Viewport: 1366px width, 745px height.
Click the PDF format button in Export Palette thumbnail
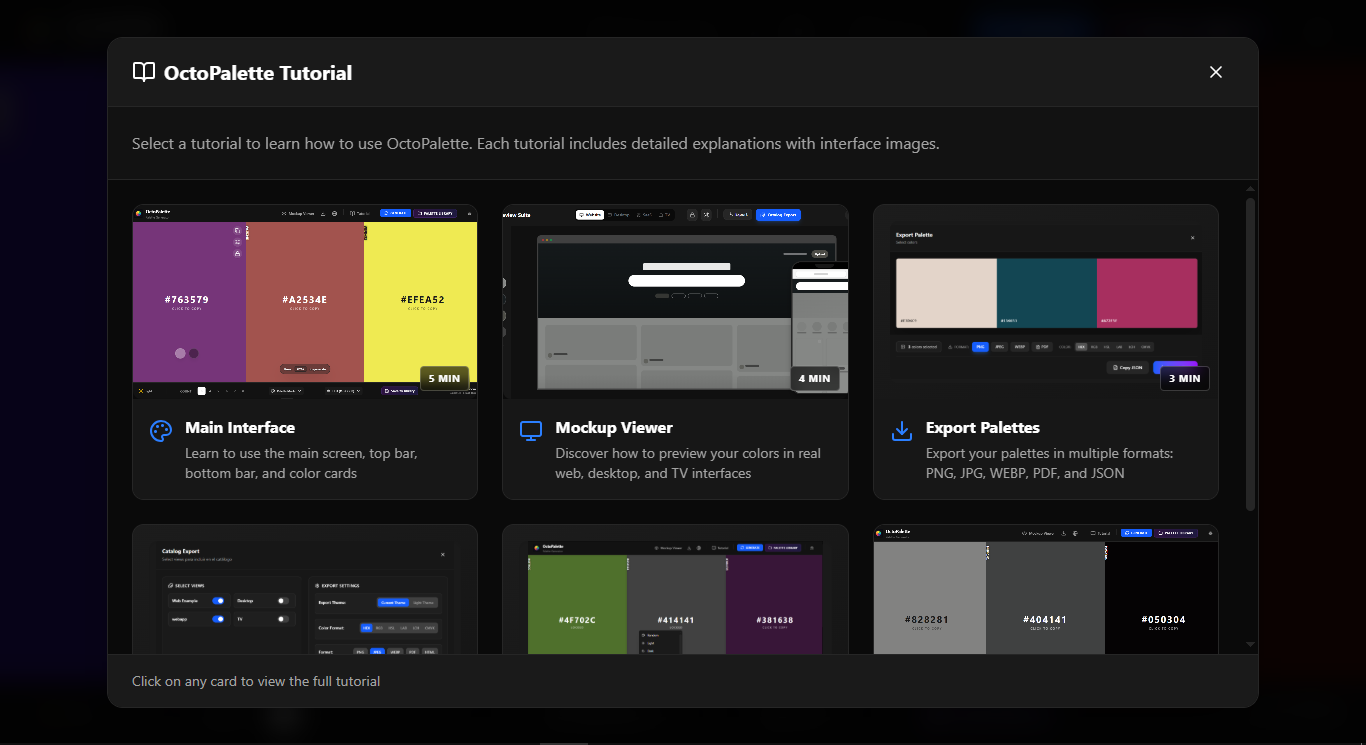coord(1042,347)
